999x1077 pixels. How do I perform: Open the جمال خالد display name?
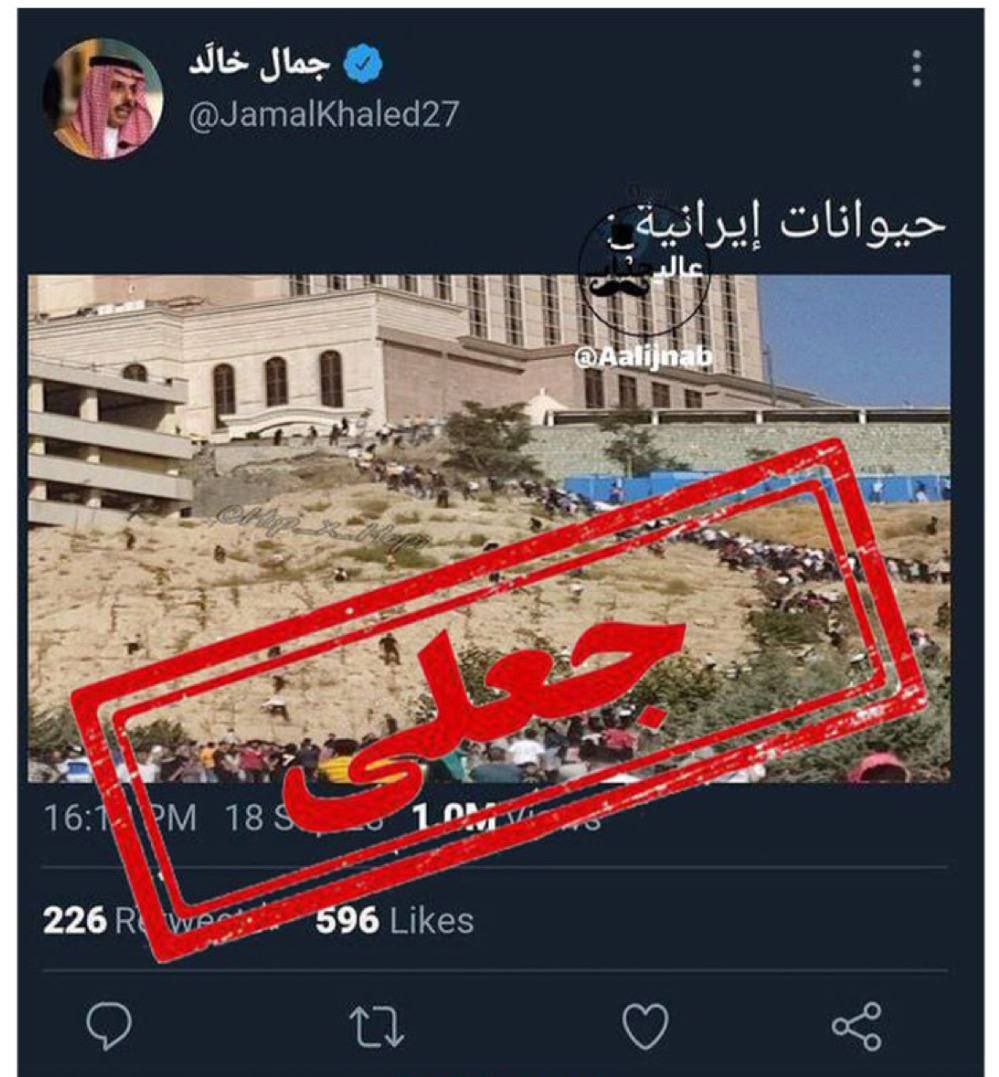[x=260, y=63]
